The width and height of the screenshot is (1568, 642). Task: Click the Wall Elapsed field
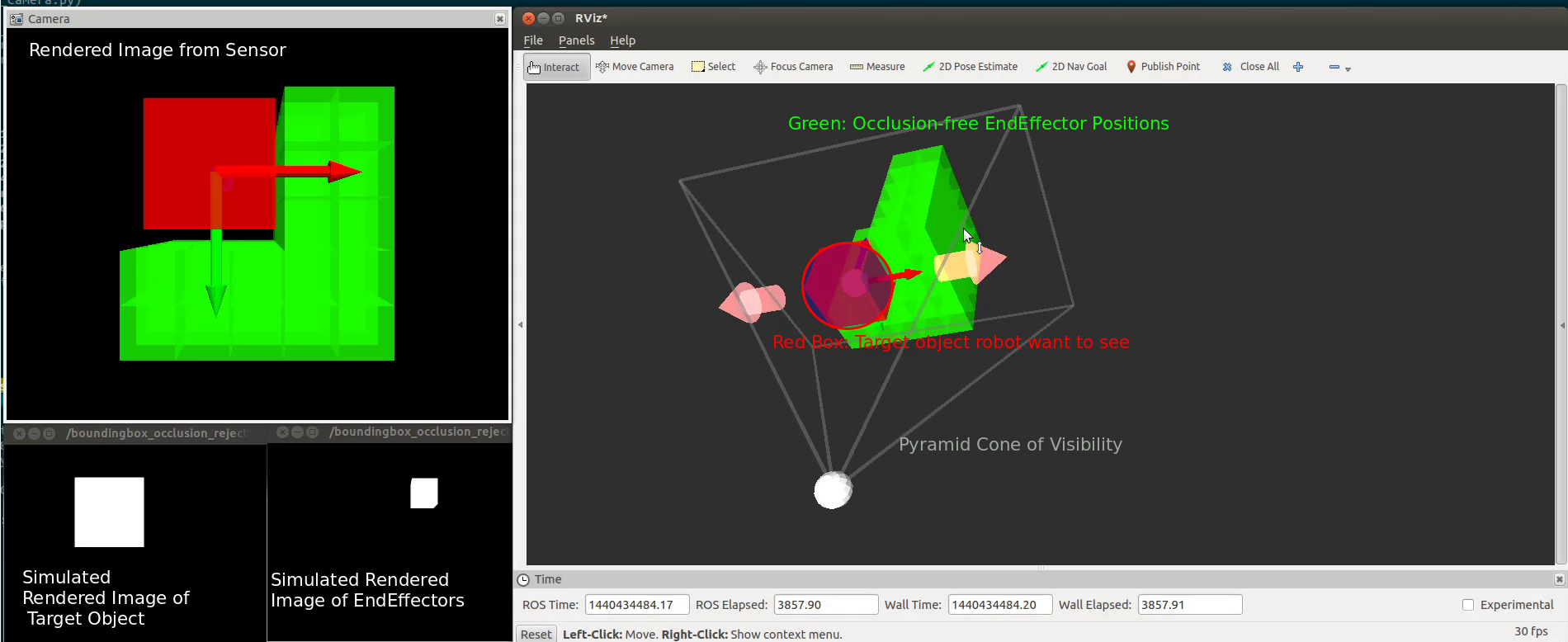tap(1190, 605)
